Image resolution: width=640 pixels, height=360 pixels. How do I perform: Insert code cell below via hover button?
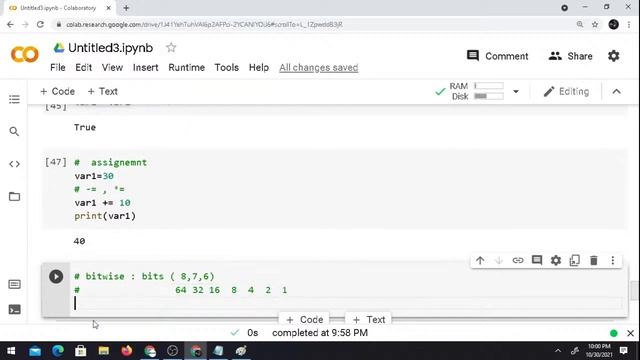tap(304, 319)
